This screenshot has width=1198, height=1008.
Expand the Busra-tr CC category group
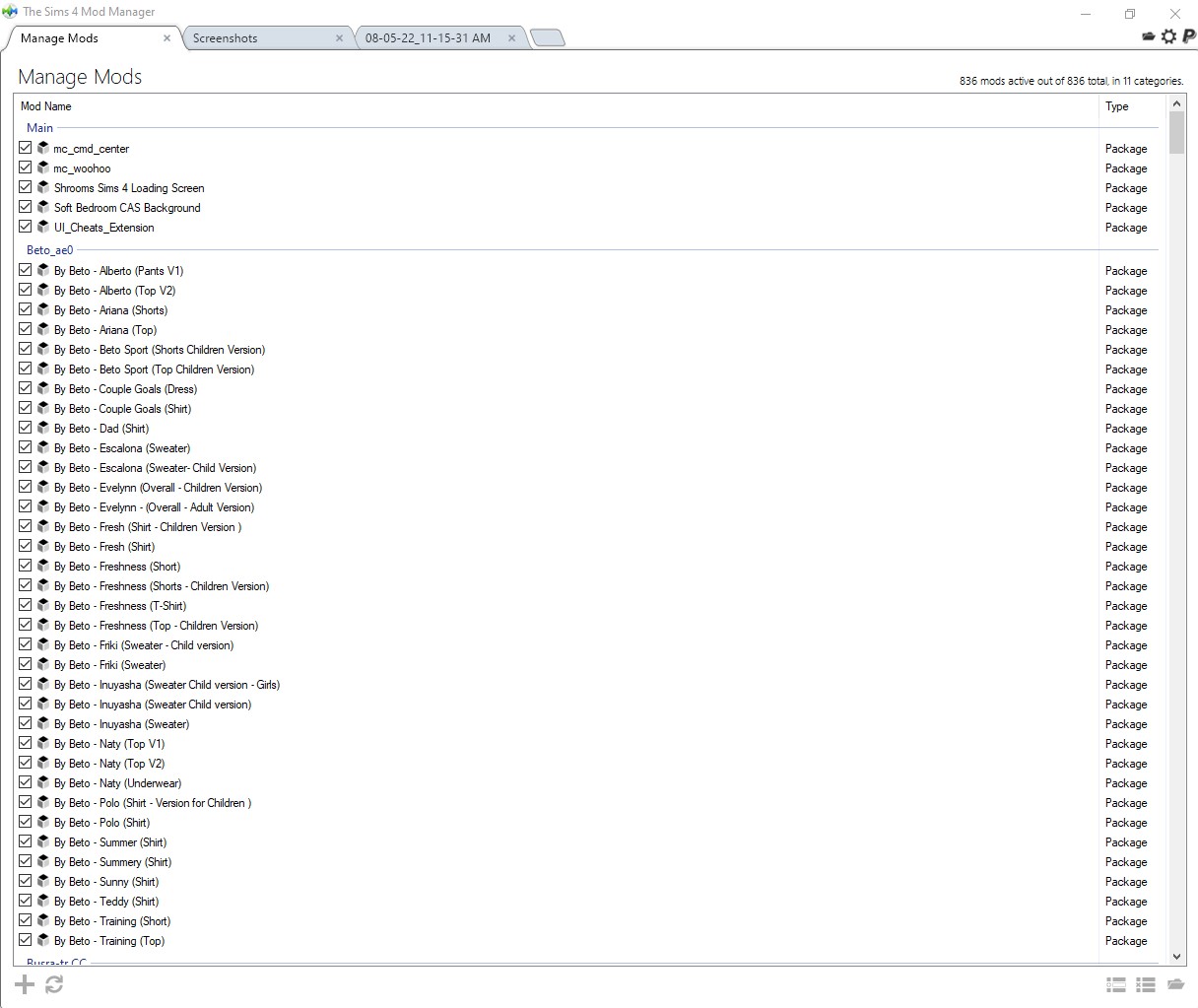pyautogui.click(x=56, y=961)
